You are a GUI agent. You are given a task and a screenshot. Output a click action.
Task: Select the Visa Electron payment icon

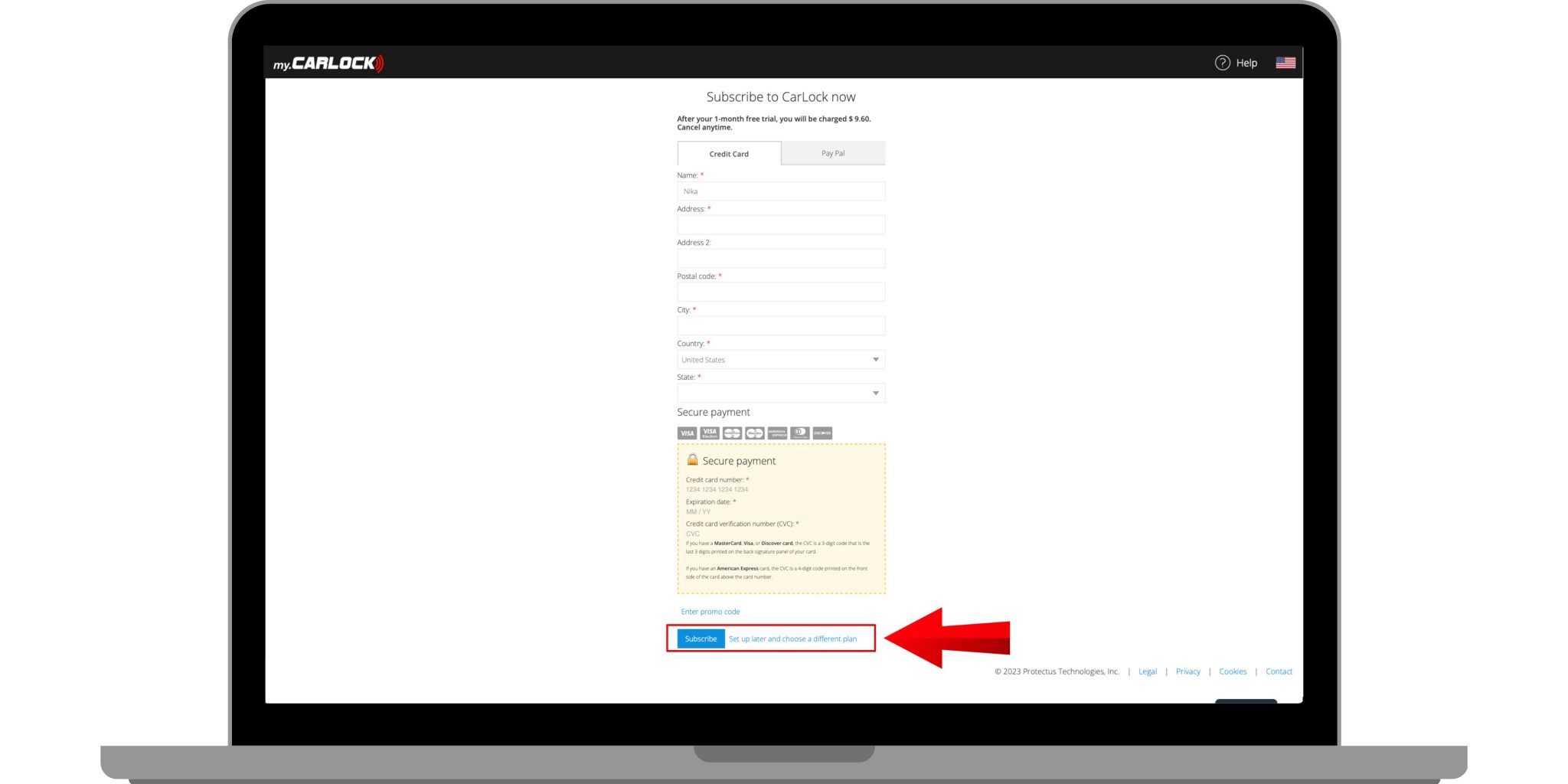(709, 433)
